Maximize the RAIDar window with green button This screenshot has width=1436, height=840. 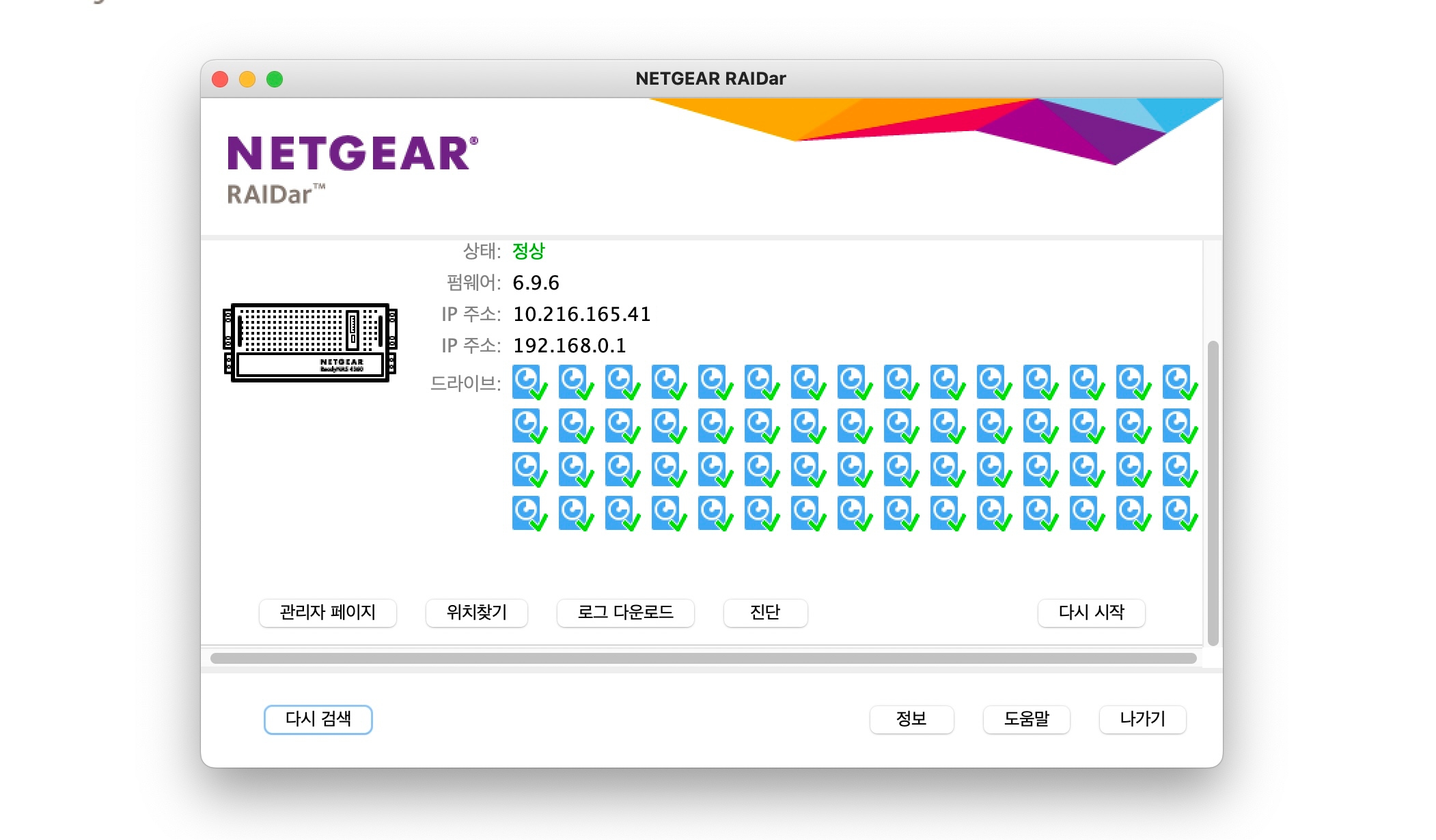coord(275,79)
